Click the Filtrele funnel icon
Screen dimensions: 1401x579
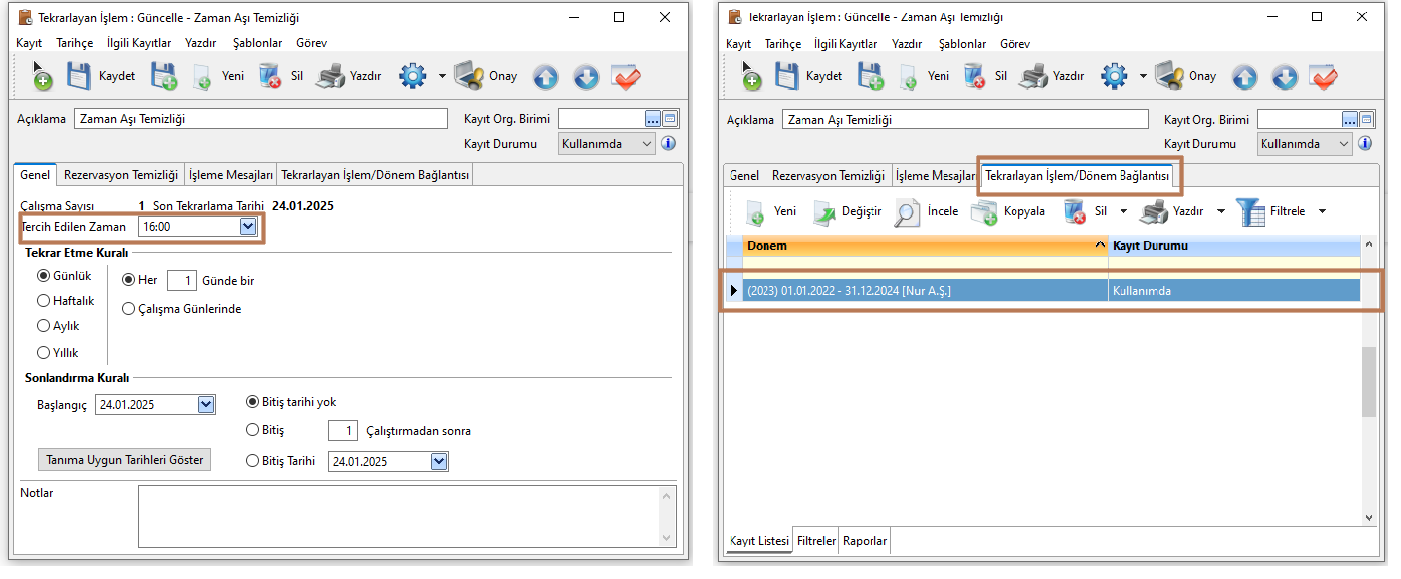pos(1250,212)
